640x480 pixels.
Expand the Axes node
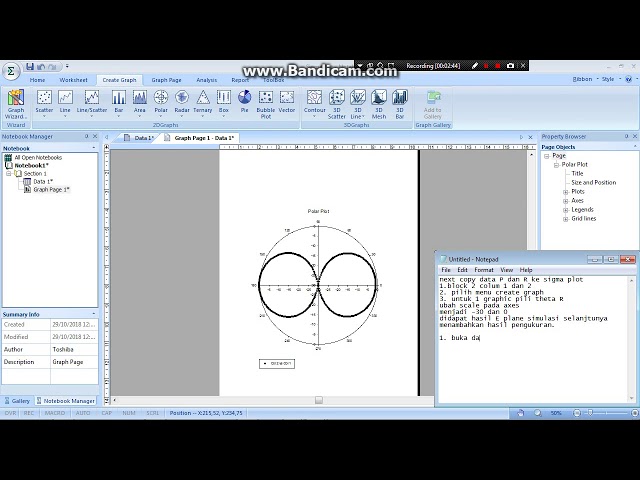tap(566, 201)
